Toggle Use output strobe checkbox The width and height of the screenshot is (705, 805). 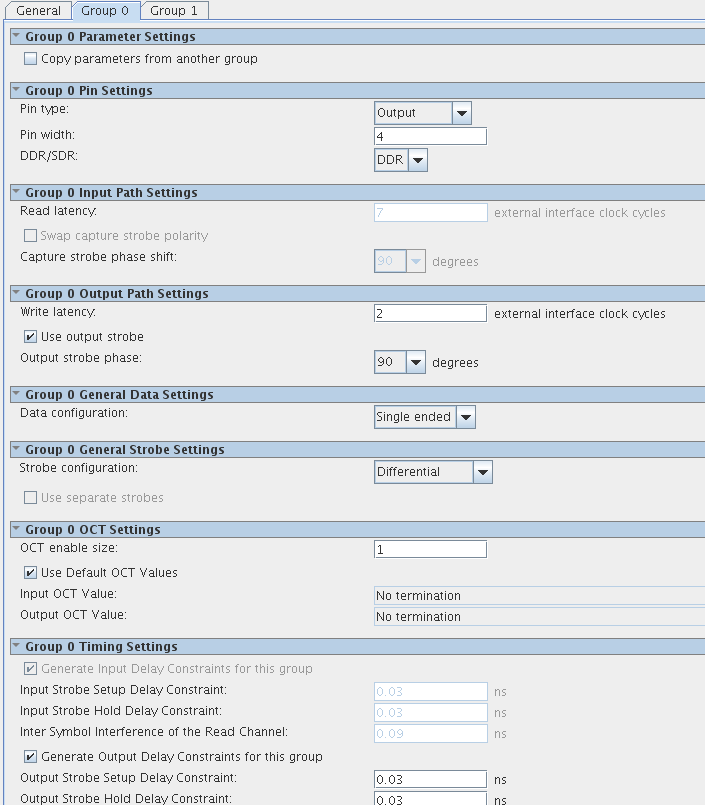coord(31,337)
